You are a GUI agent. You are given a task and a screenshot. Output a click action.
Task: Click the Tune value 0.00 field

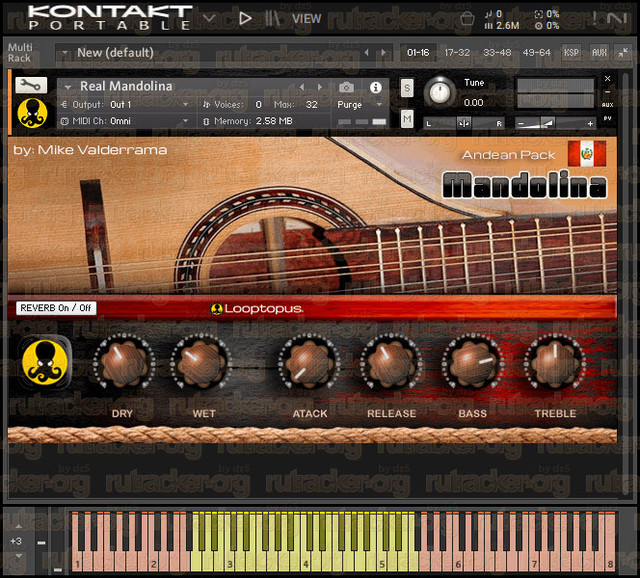point(473,102)
